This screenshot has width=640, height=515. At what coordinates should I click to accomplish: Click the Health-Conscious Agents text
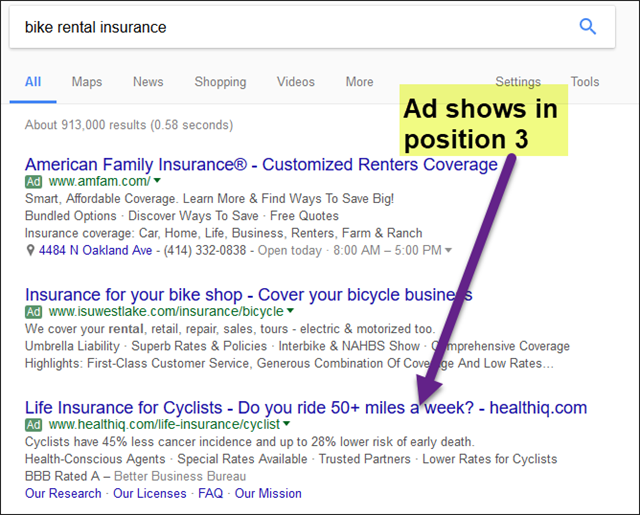95,459
